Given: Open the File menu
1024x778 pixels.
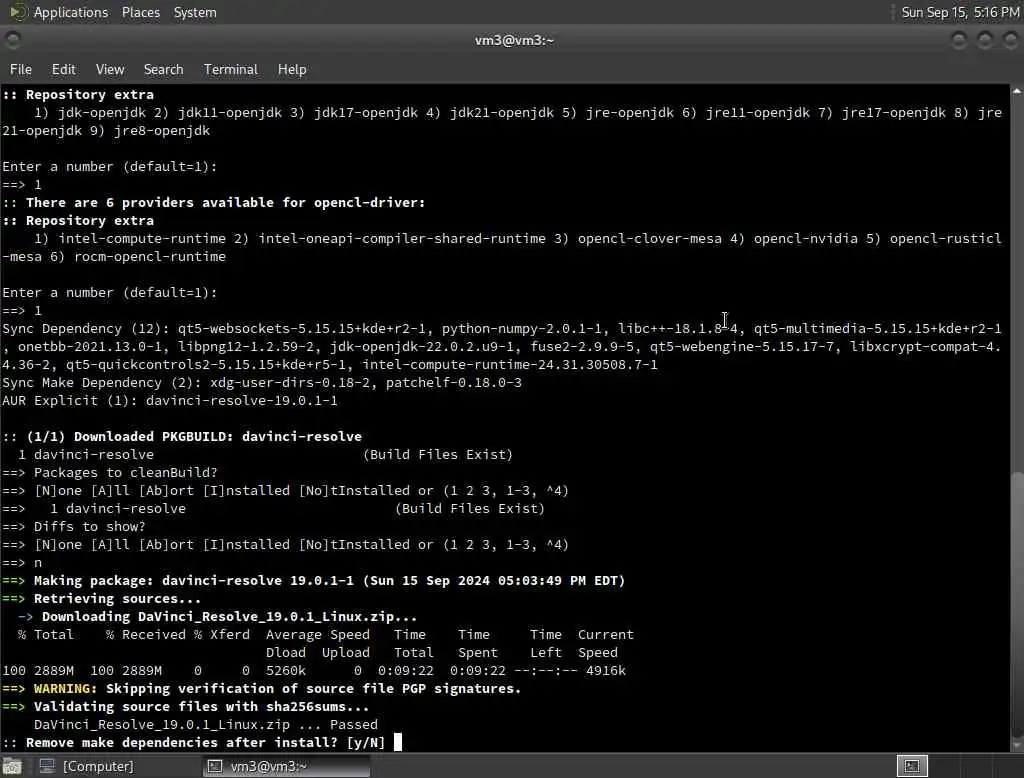Looking at the screenshot, I should pos(21,69).
